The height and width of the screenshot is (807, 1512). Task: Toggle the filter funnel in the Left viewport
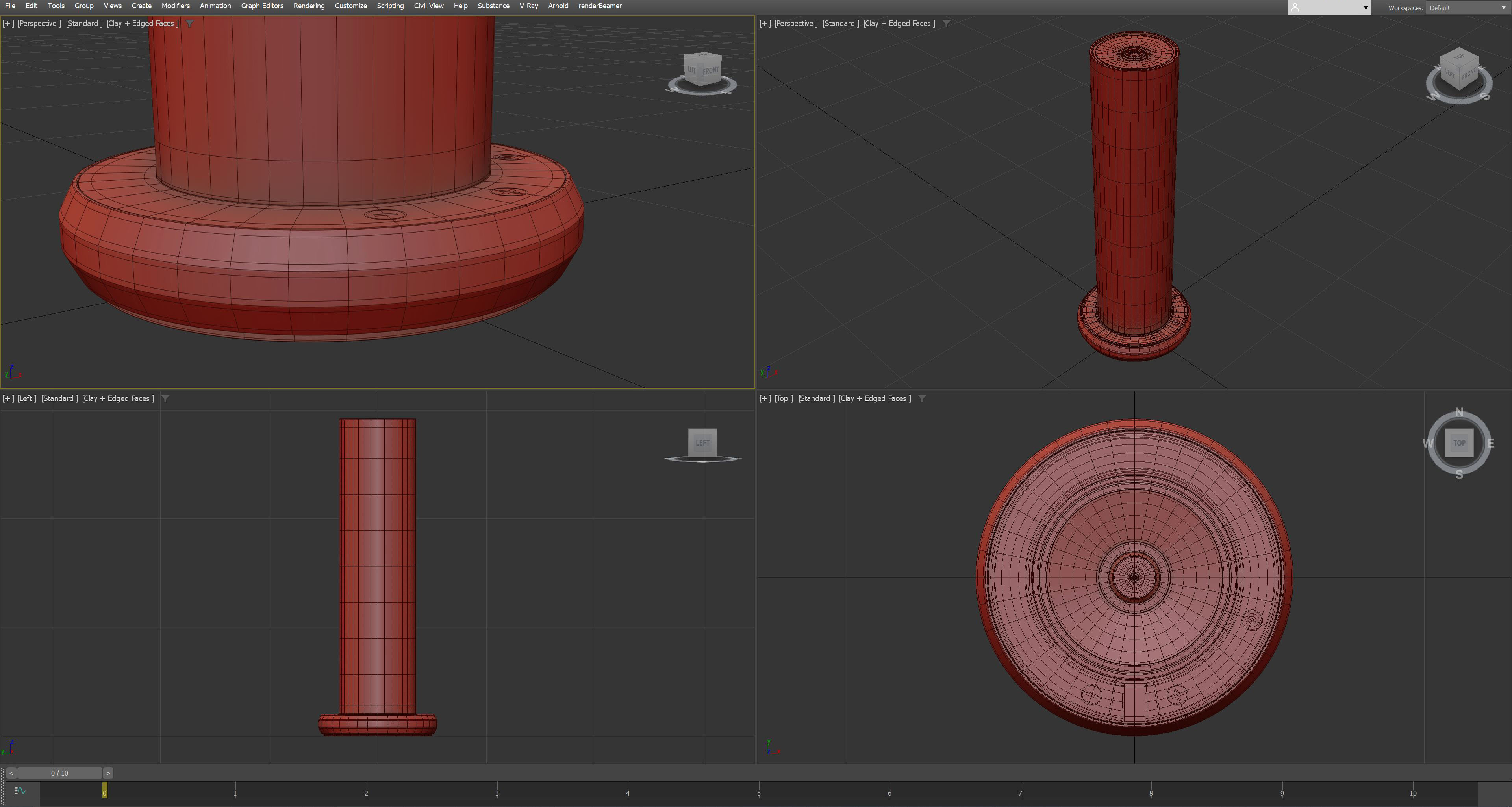pos(165,398)
